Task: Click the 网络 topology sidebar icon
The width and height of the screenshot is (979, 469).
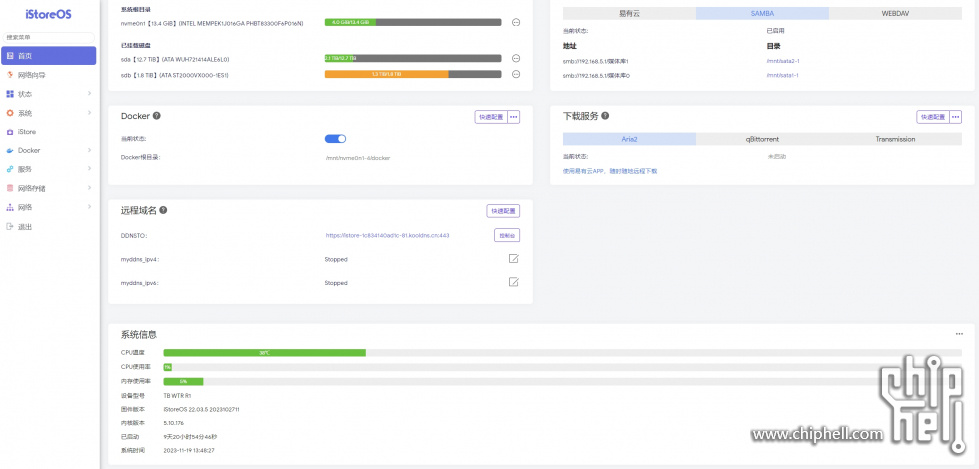Action: (9, 207)
